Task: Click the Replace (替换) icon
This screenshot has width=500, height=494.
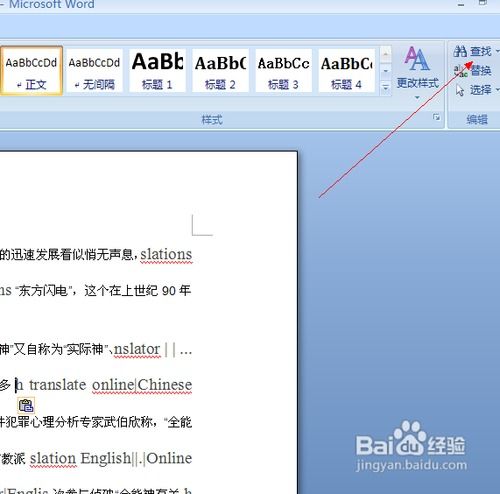Action: [461, 71]
